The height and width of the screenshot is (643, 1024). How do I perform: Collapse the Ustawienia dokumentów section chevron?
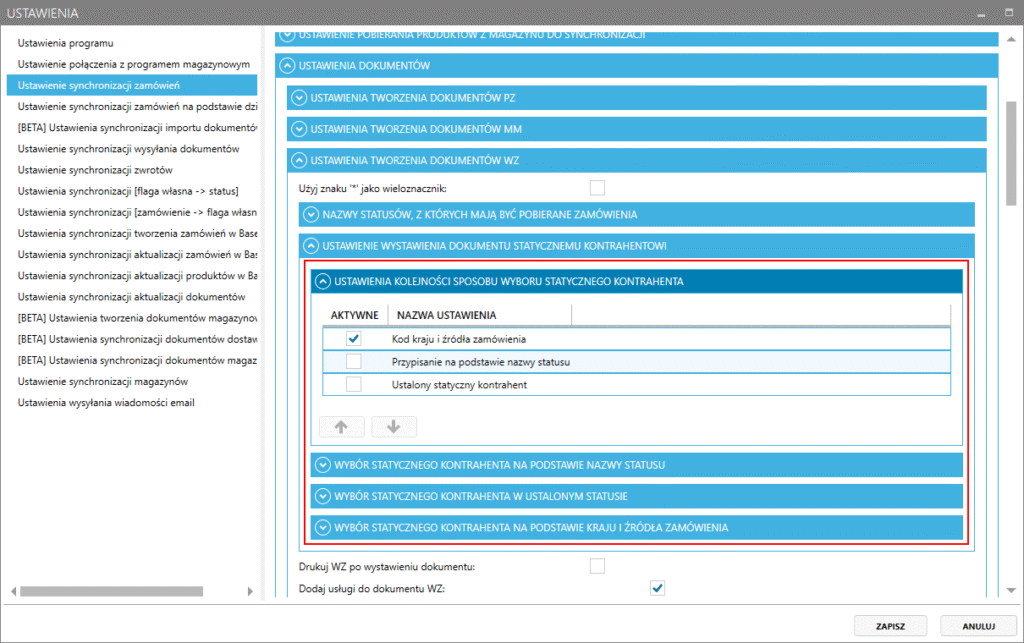click(288, 66)
